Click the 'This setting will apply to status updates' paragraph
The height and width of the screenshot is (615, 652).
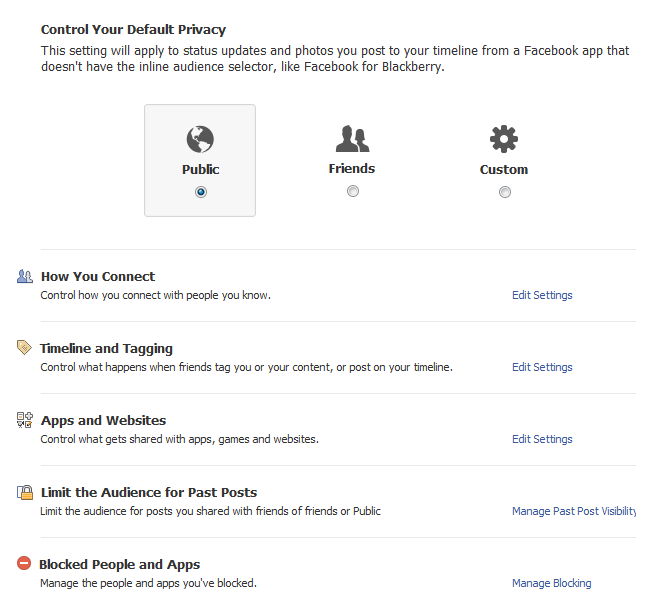[x=335, y=59]
